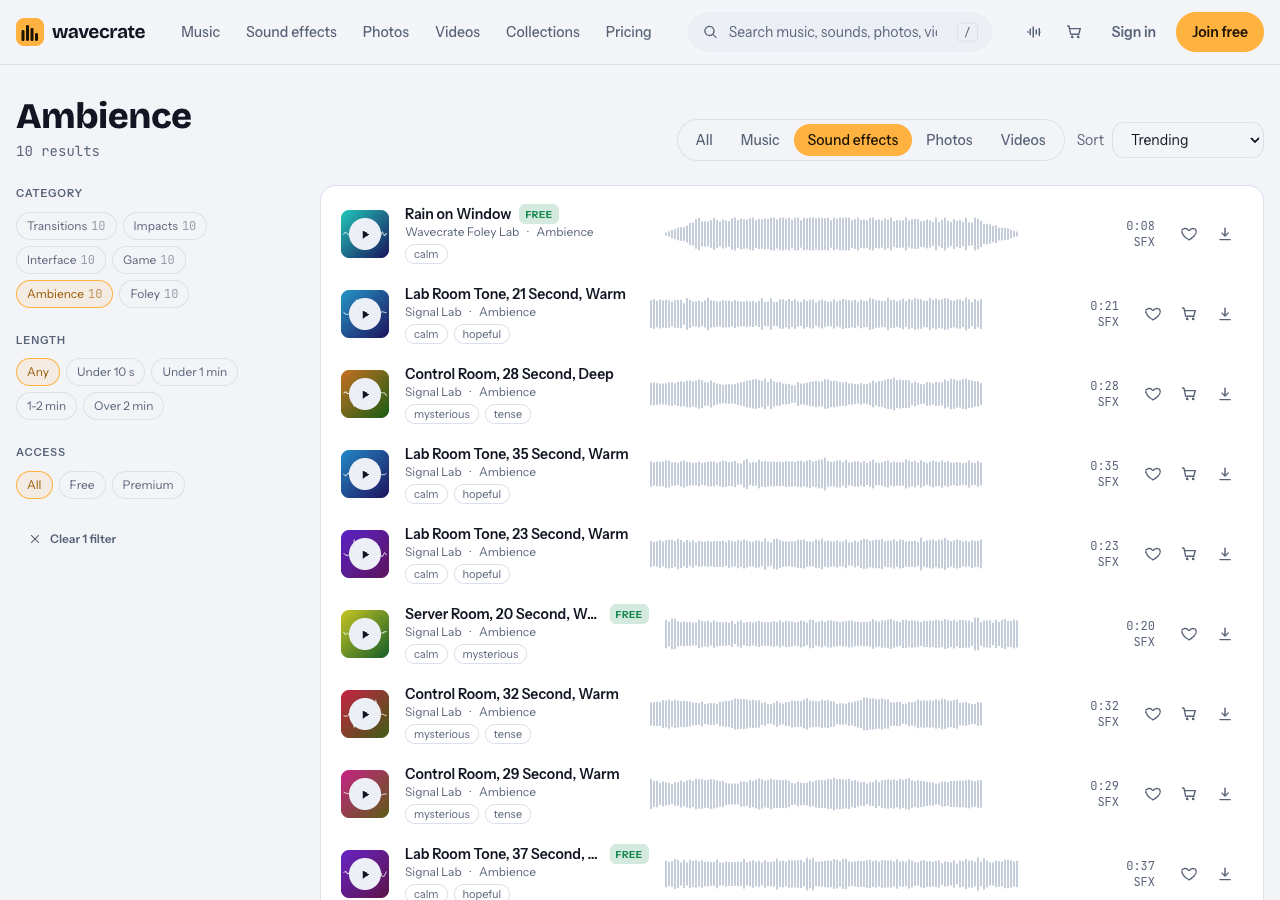Viewport: 1280px width, 900px height.
Task: Open the Sort Trending dropdown
Action: click(1188, 140)
